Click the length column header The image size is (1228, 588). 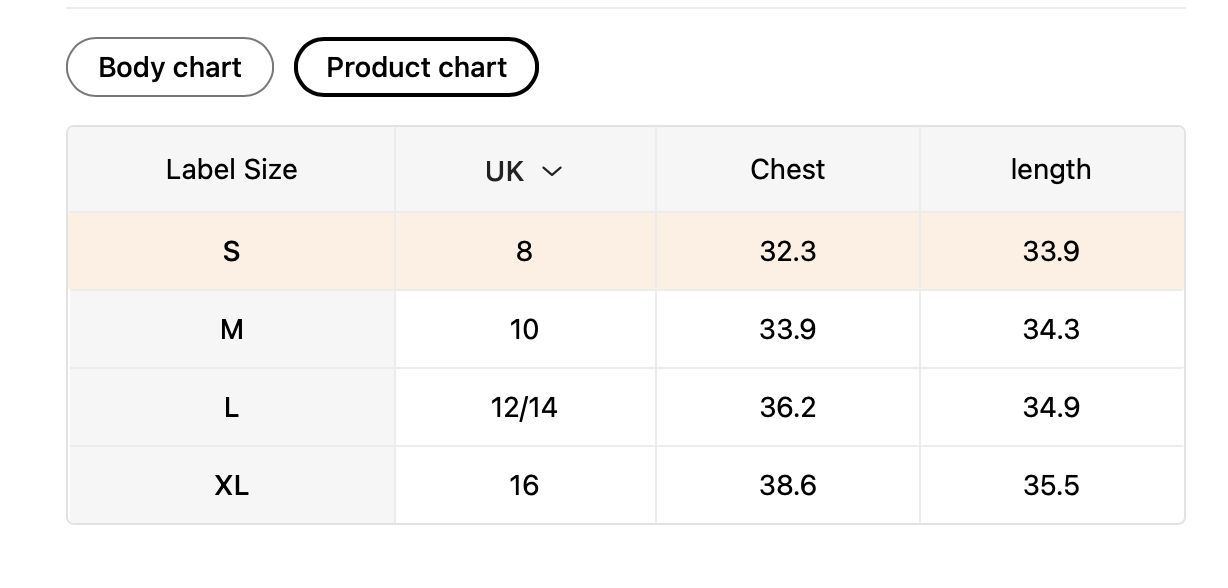(1050, 169)
